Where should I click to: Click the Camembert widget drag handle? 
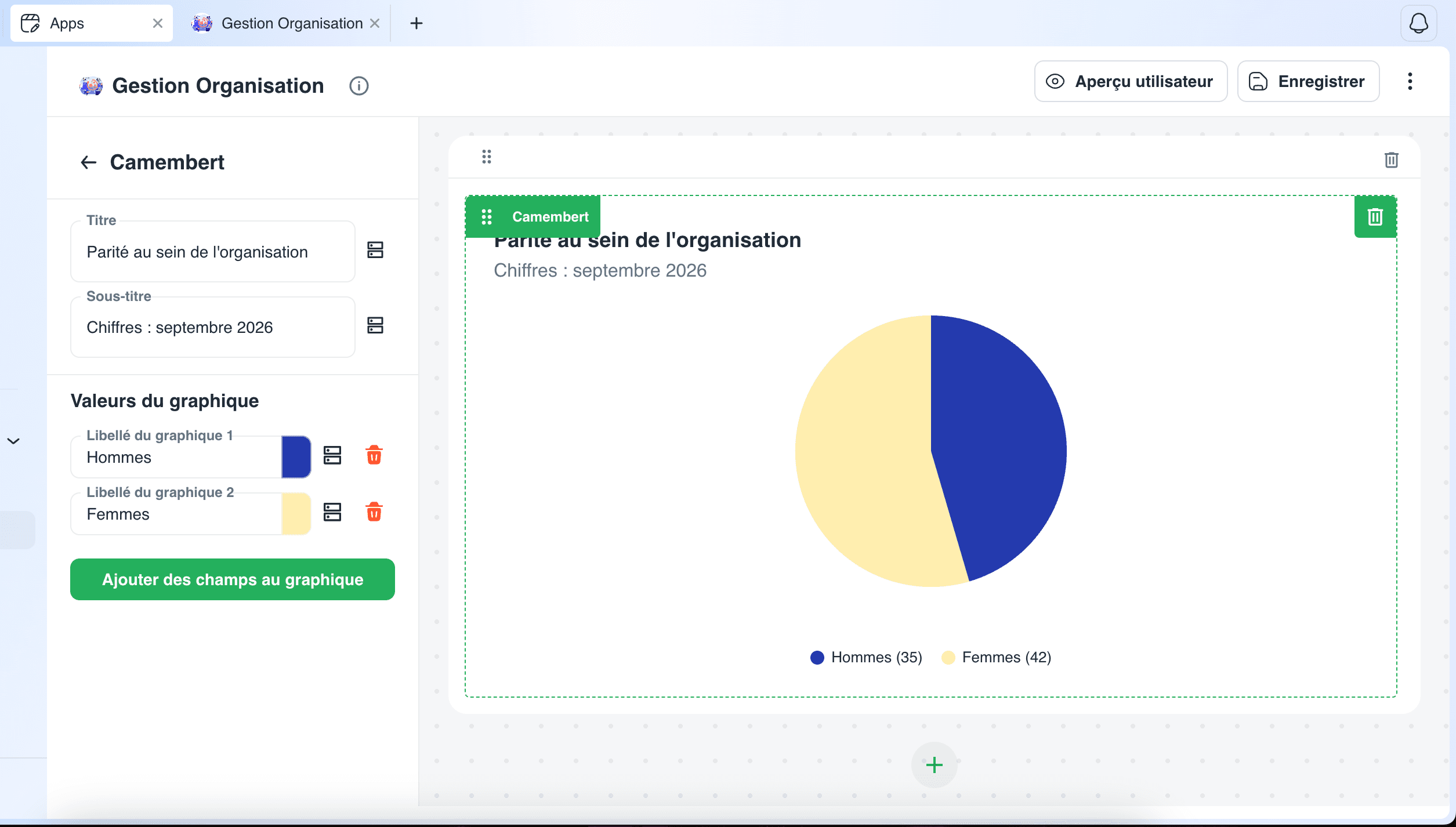tap(487, 217)
